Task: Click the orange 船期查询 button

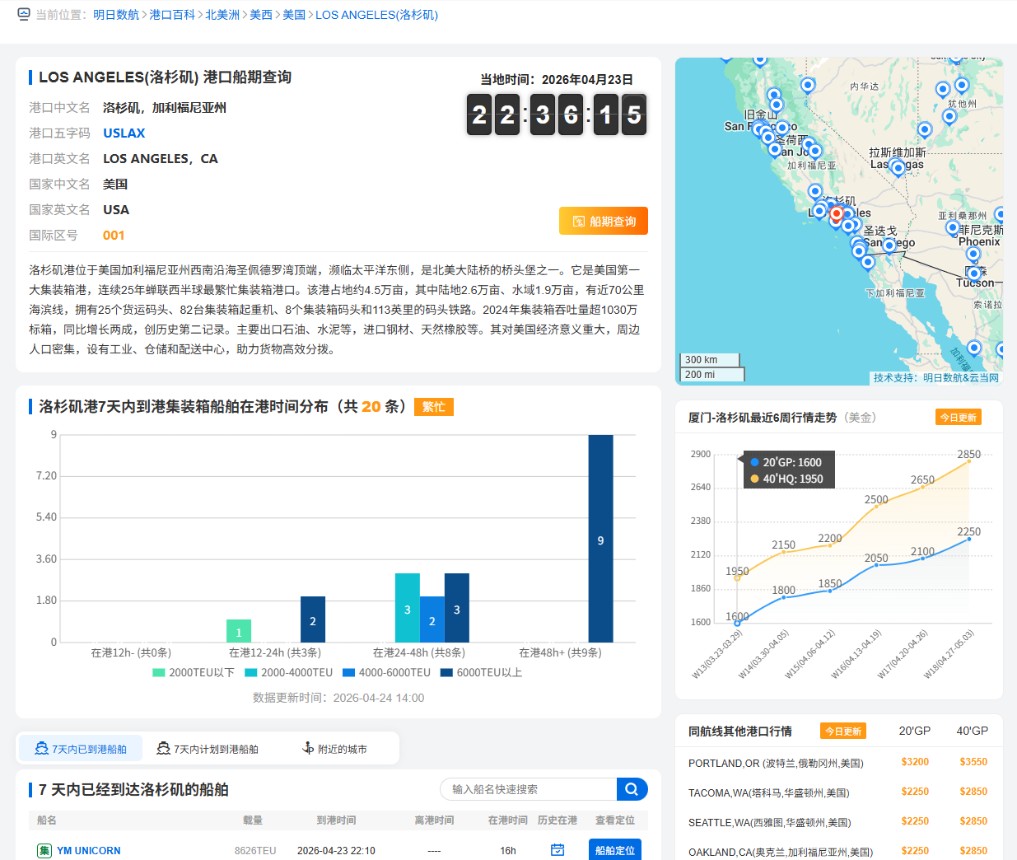Action: pos(603,221)
